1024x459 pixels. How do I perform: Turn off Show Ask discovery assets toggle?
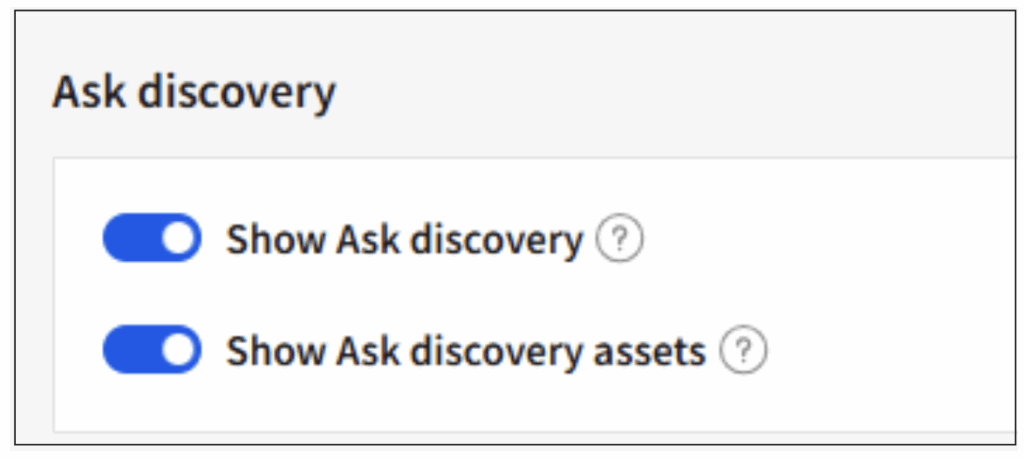click(x=152, y=349)
